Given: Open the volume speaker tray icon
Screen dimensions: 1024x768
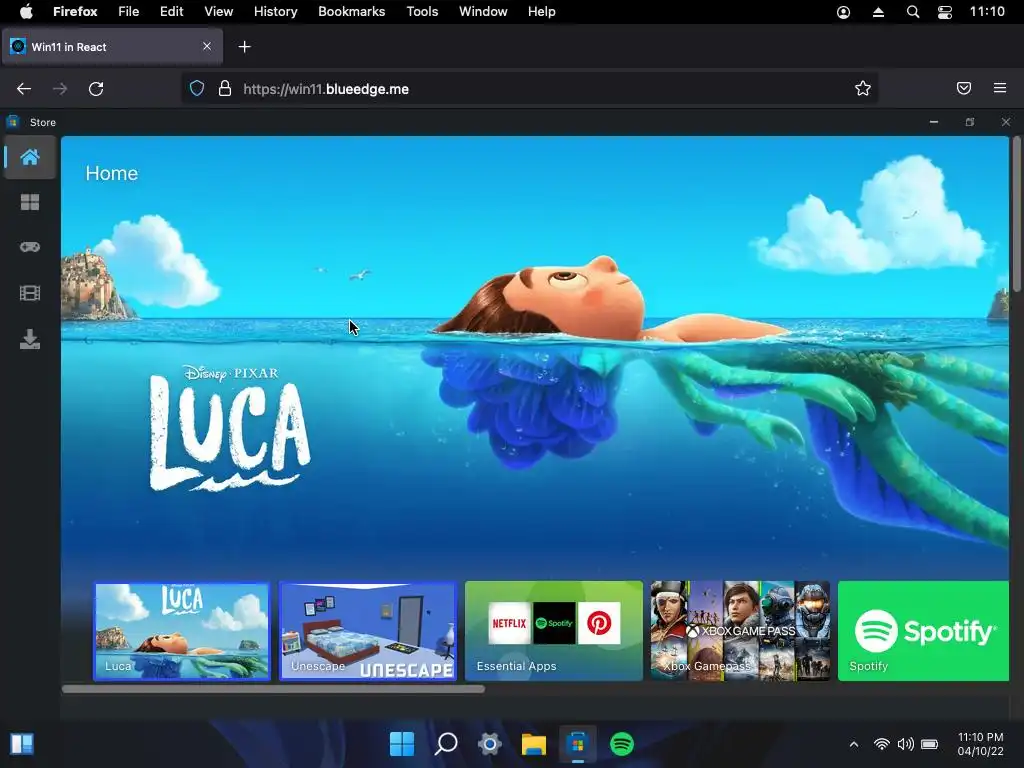Looking at the screenshot, I should (x=906, y=744).
